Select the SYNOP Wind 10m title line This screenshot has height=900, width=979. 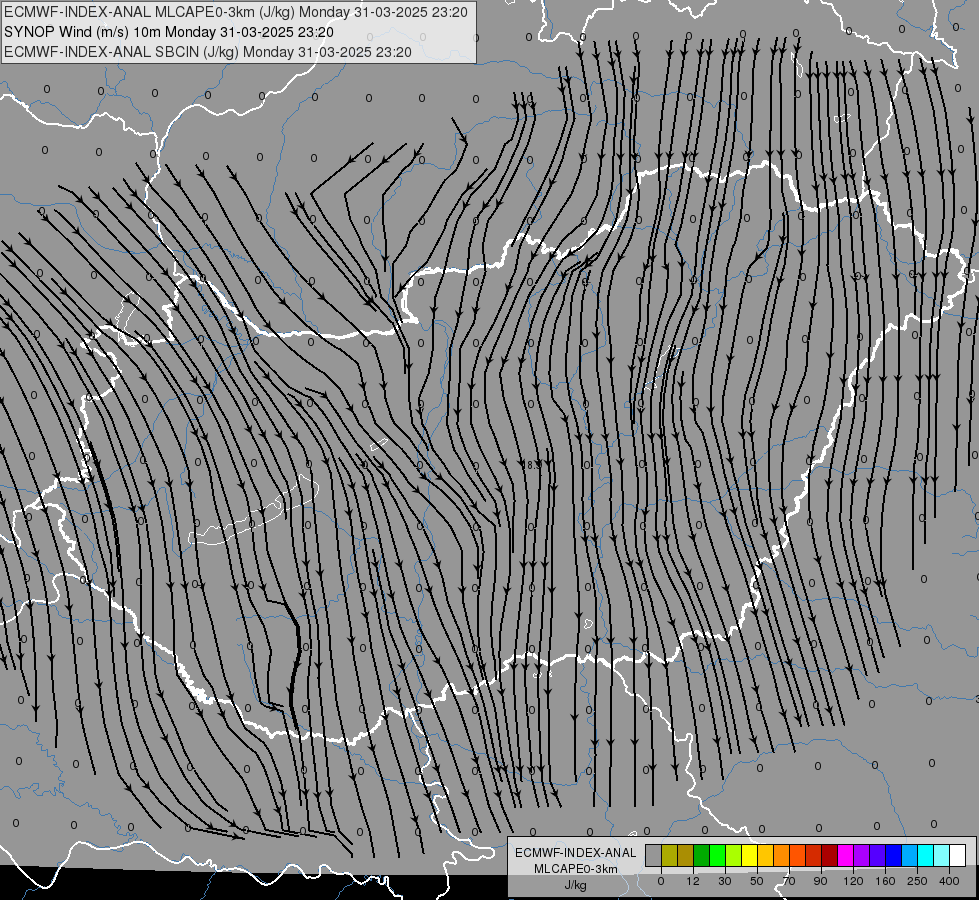click(x=169, y=32)
